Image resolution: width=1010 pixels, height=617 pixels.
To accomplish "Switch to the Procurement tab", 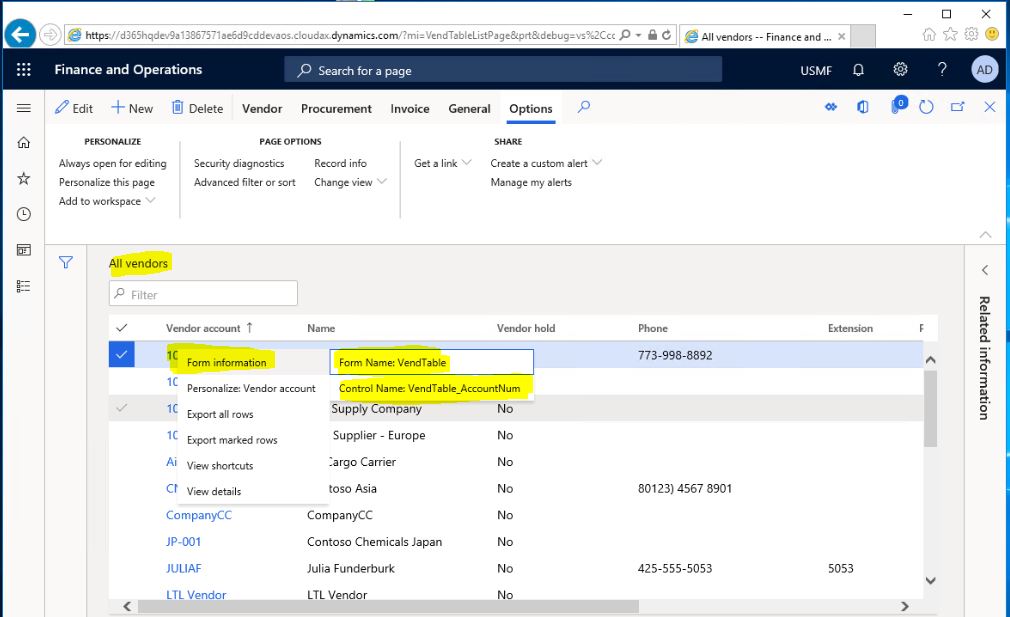I will 336,108.
